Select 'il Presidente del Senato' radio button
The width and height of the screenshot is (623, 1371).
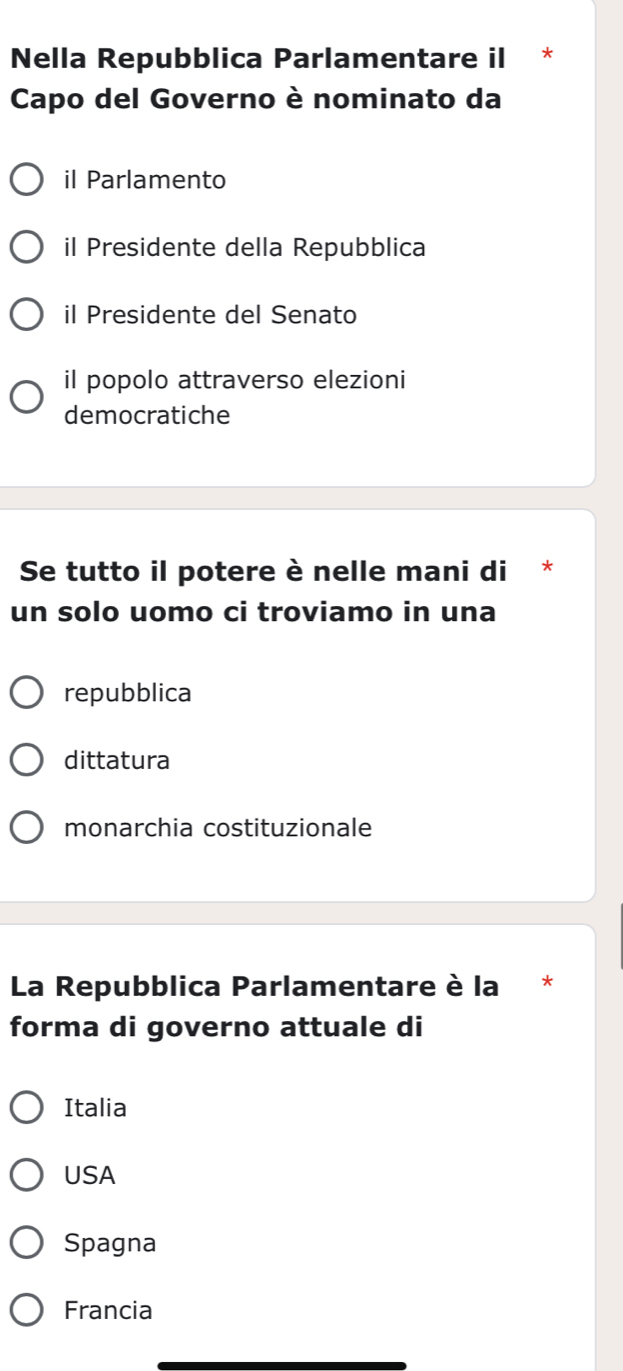coord(27,316)
